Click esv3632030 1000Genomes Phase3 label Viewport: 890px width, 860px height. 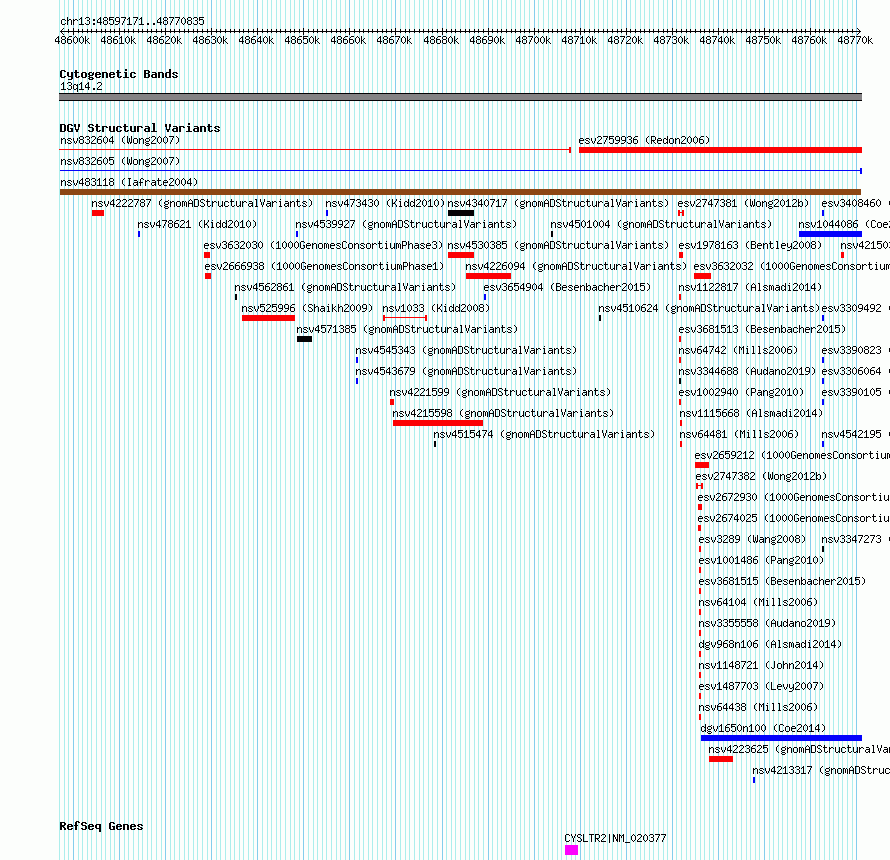[323, 245]
